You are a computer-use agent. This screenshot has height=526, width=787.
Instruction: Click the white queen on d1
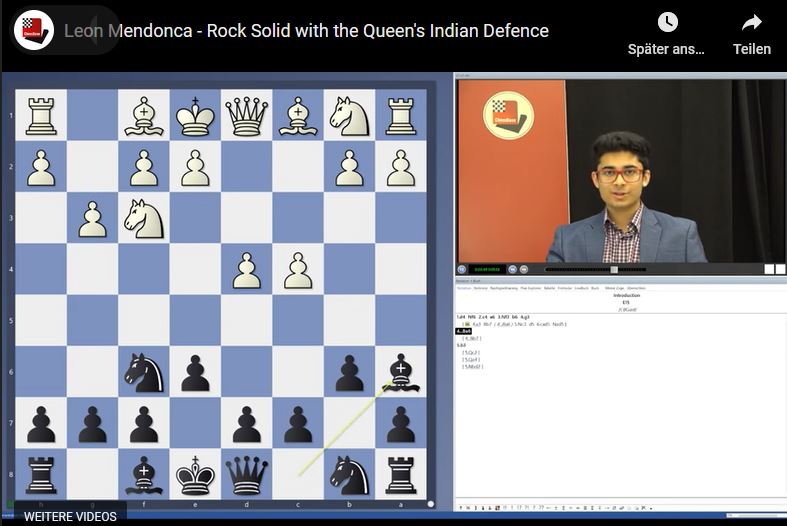246,115
